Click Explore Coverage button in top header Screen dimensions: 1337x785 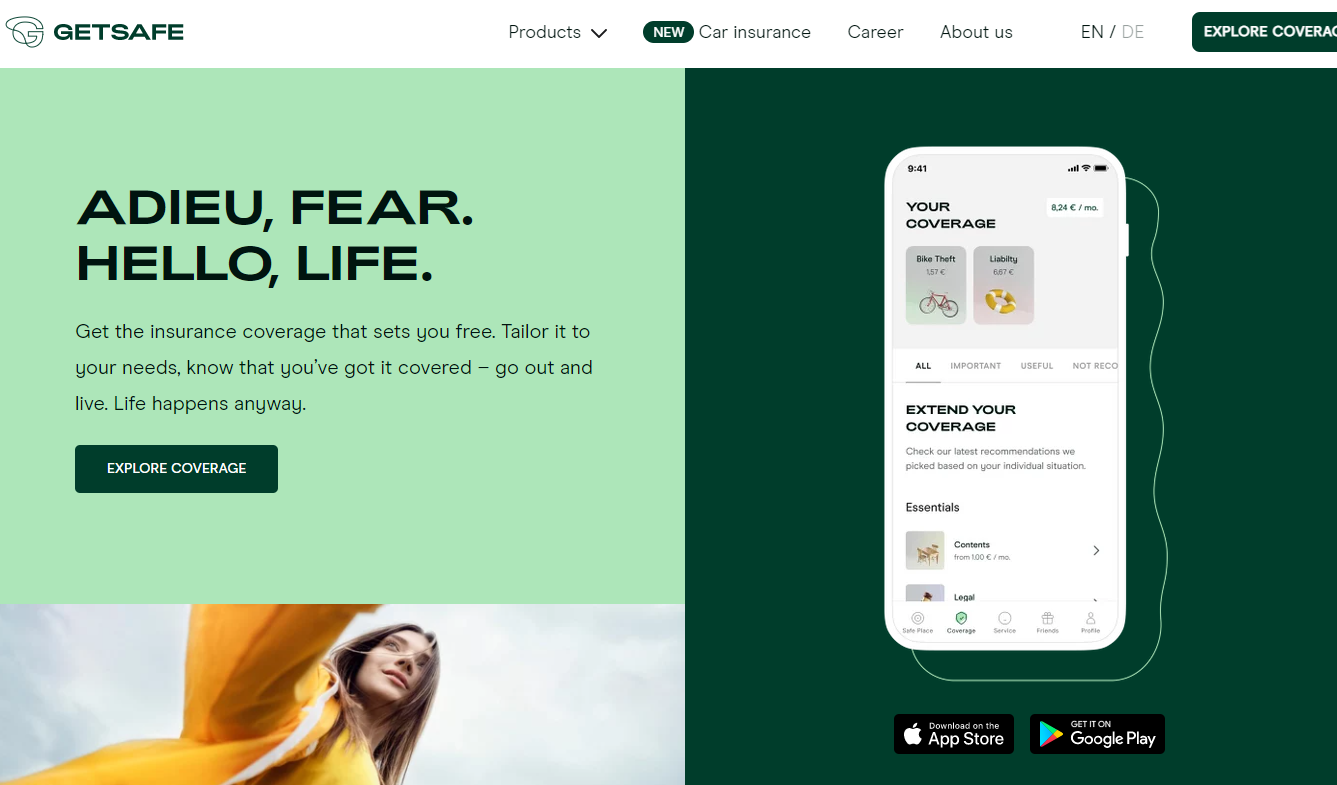[1264, 32]
